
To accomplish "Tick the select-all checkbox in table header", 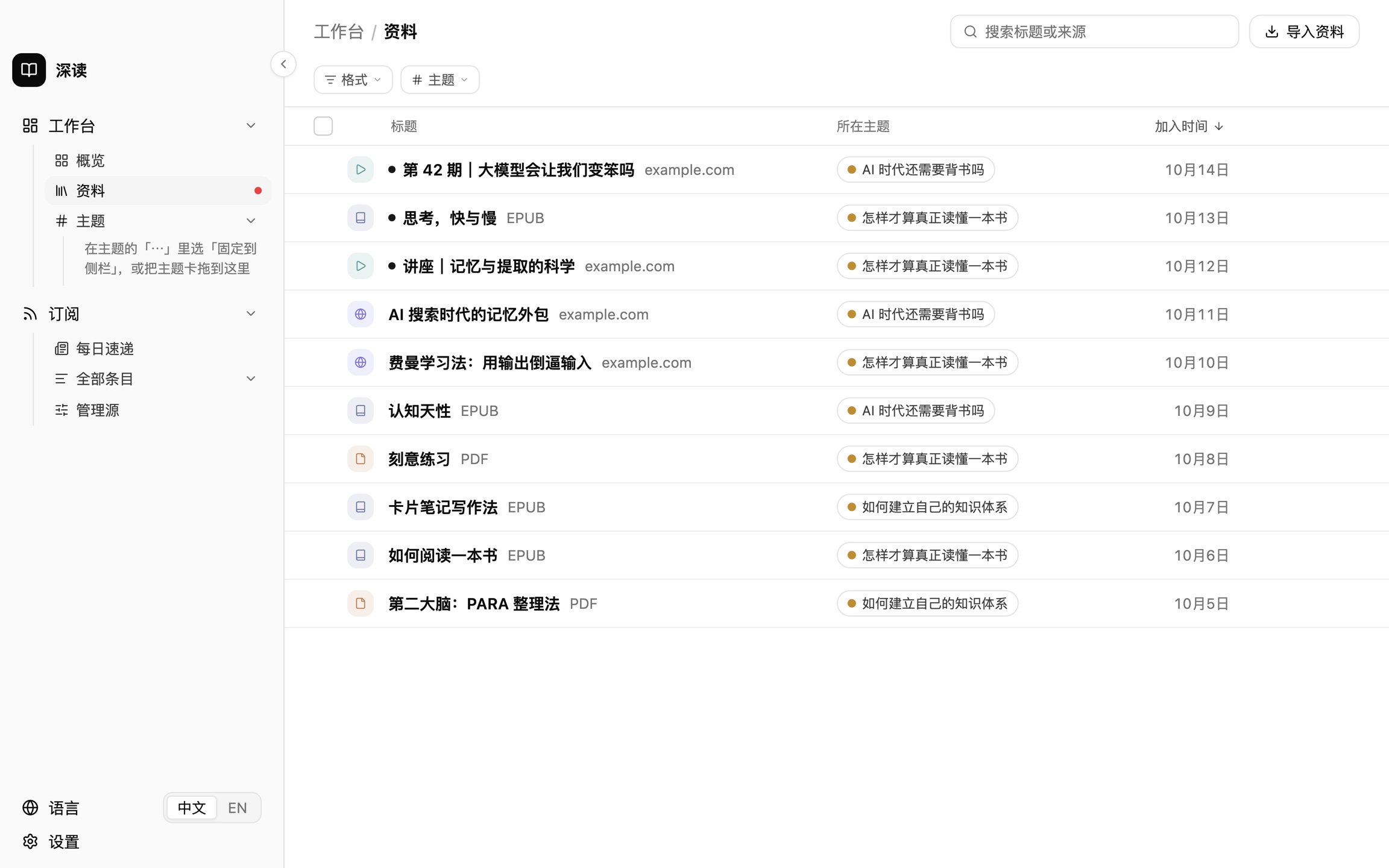I will click(323, 126).
